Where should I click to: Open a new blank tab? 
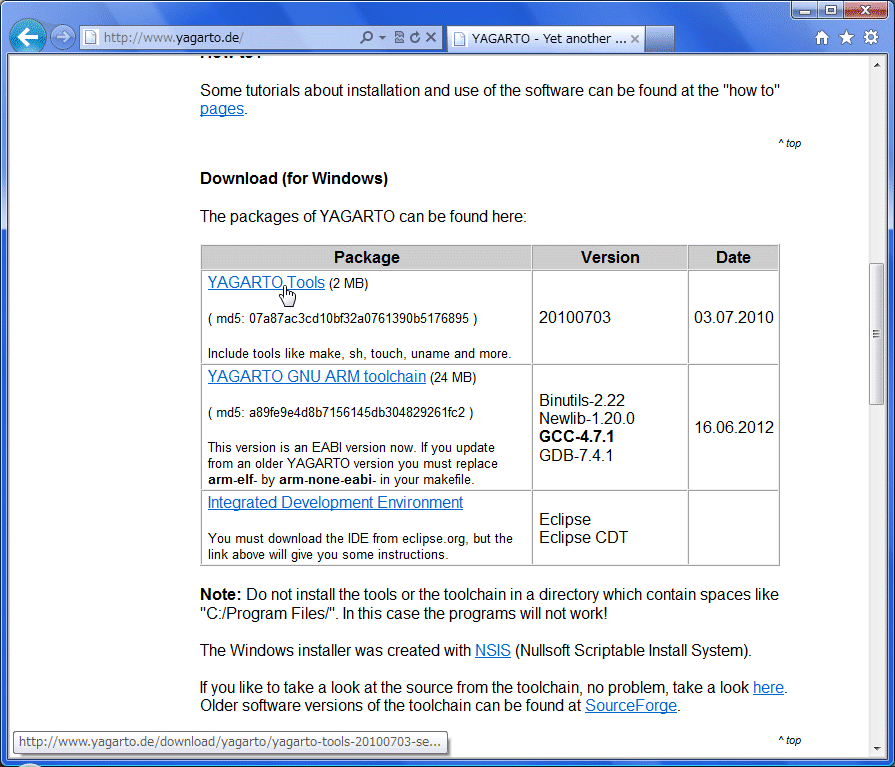coord(660,39)
